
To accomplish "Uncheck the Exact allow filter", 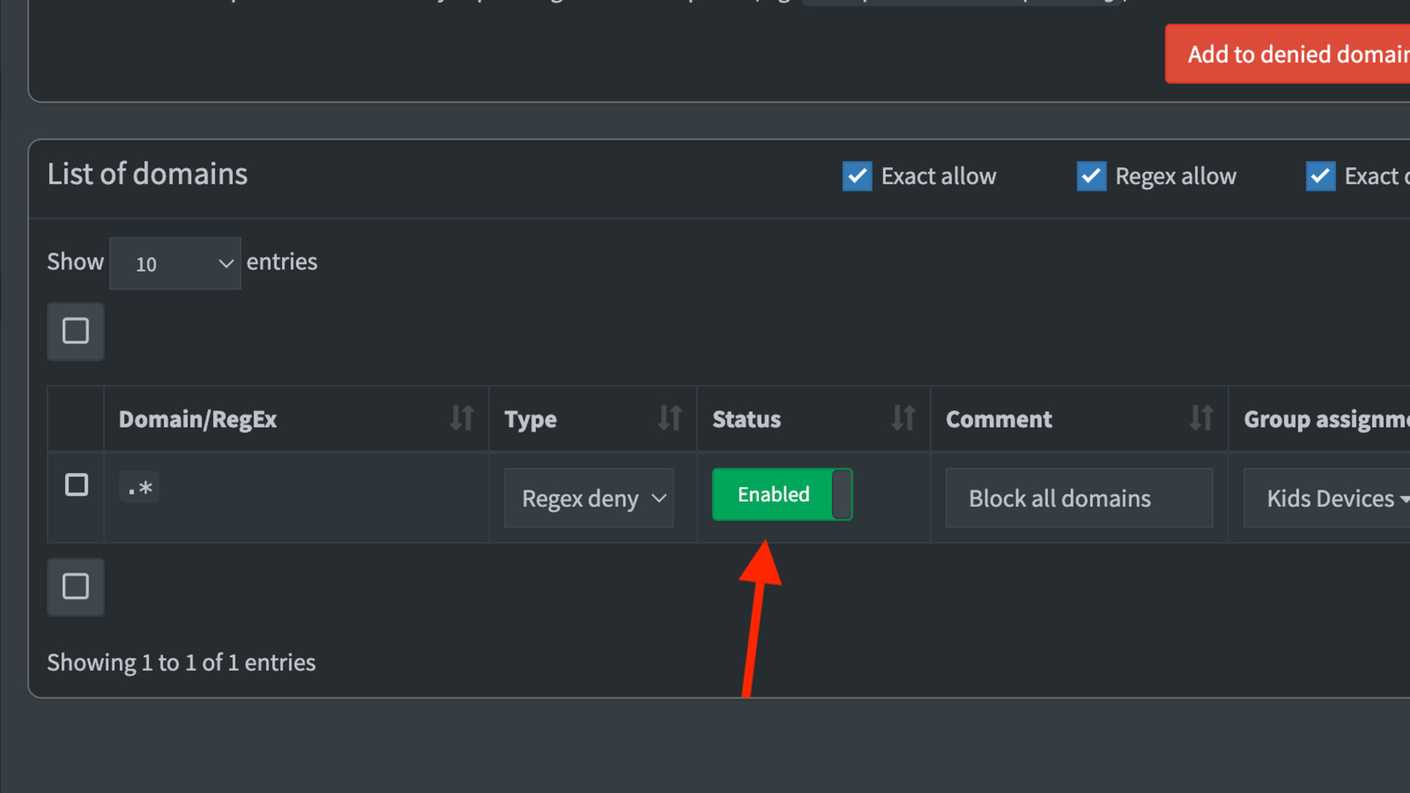I will [857, 176].
